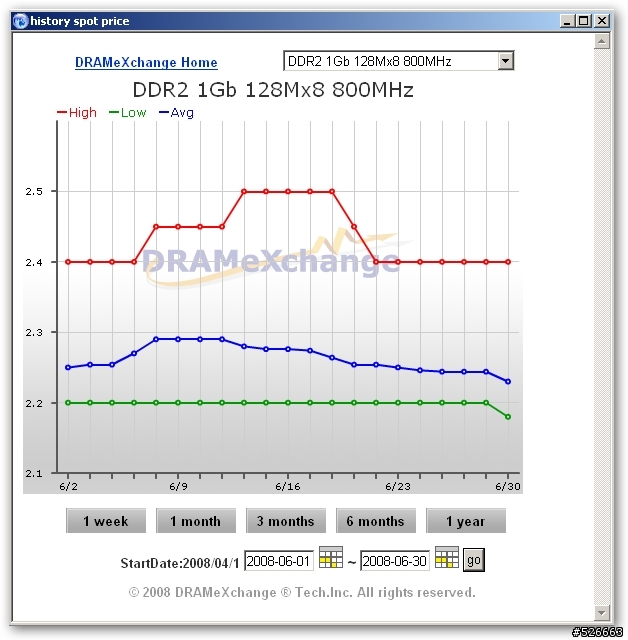Click the StartDate:2008/04/1 label
The image size is (628, 640).
(180, 563)
